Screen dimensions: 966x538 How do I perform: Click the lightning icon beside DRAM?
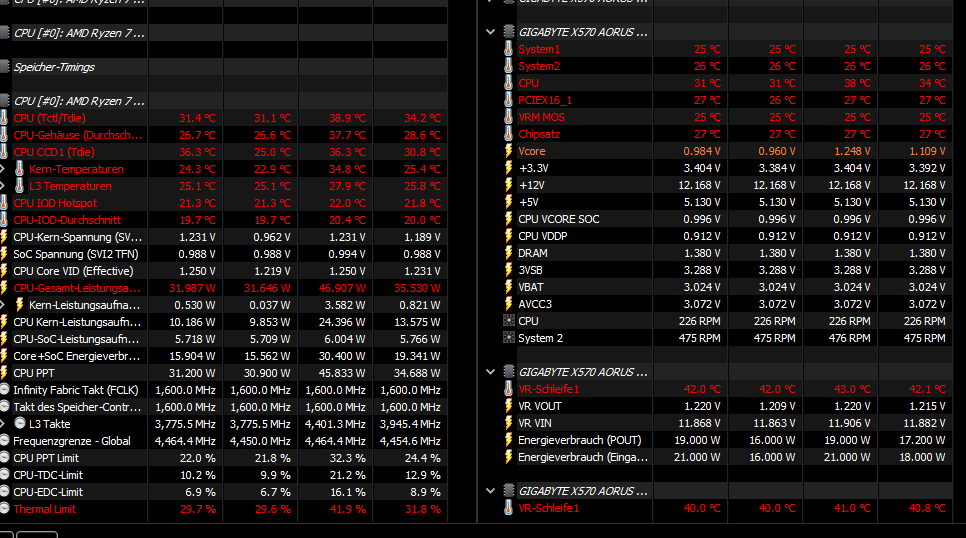click(508, 253)
